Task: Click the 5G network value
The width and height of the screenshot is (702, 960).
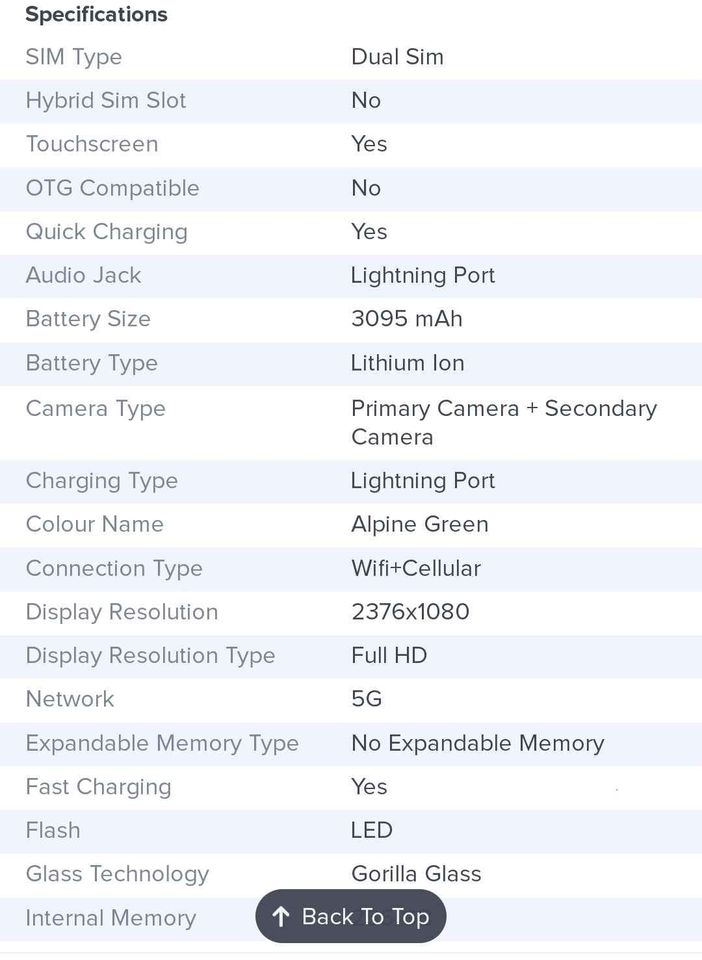Action: point(367,699)
